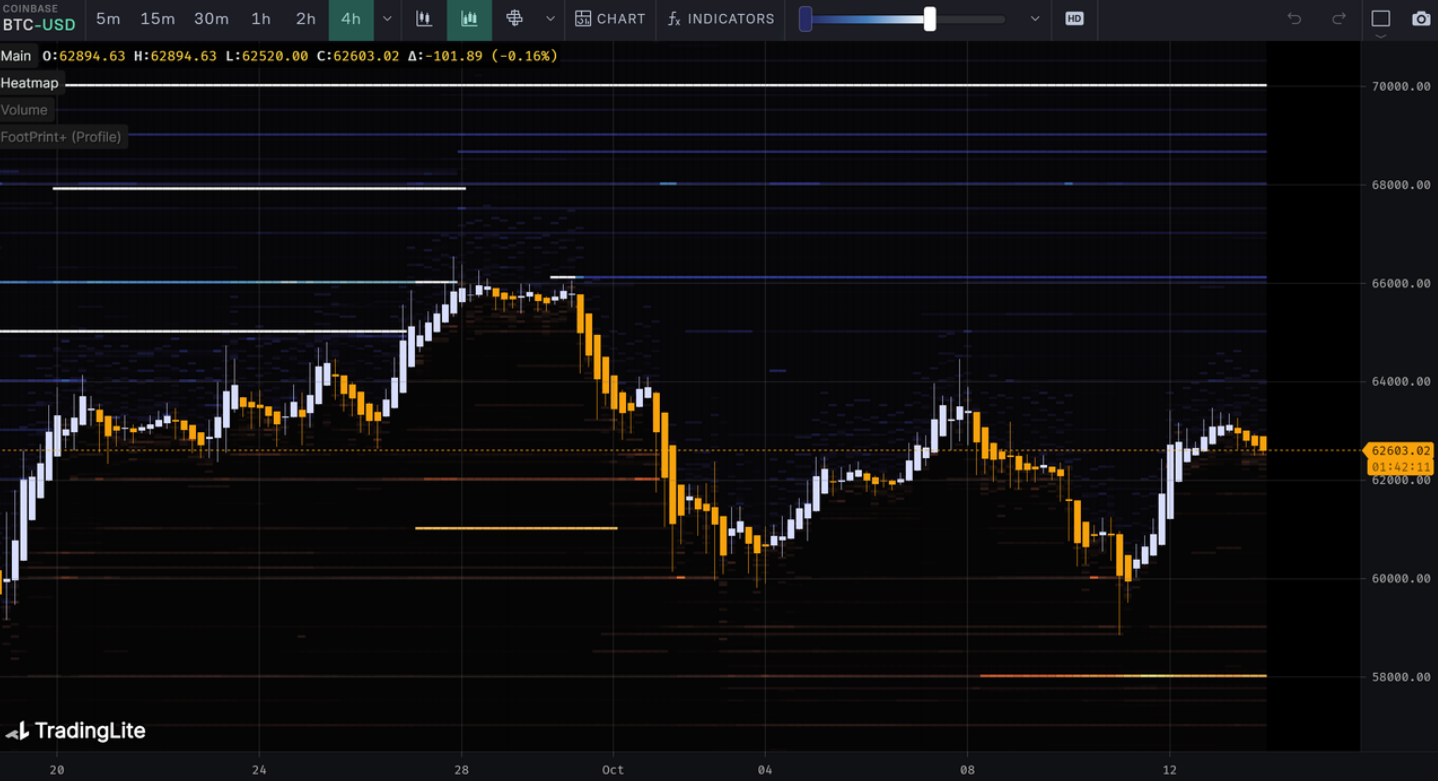
Task: Redo the chart action
Action: (1339, 19)
